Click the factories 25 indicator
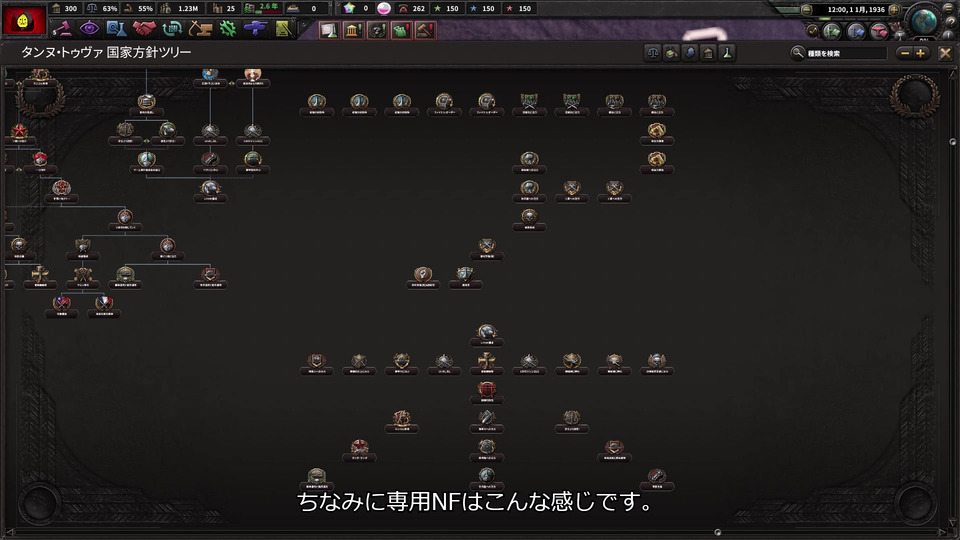960x540 pixels. coord(224,9)
